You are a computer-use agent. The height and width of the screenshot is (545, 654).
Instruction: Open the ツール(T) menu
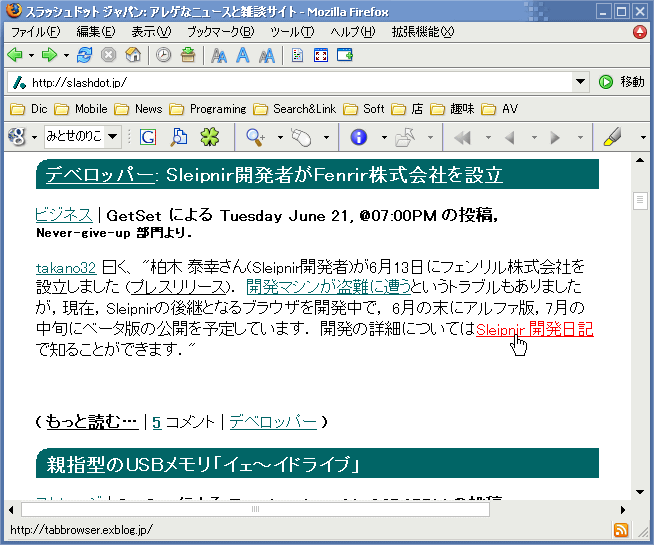tap(292, 32)
